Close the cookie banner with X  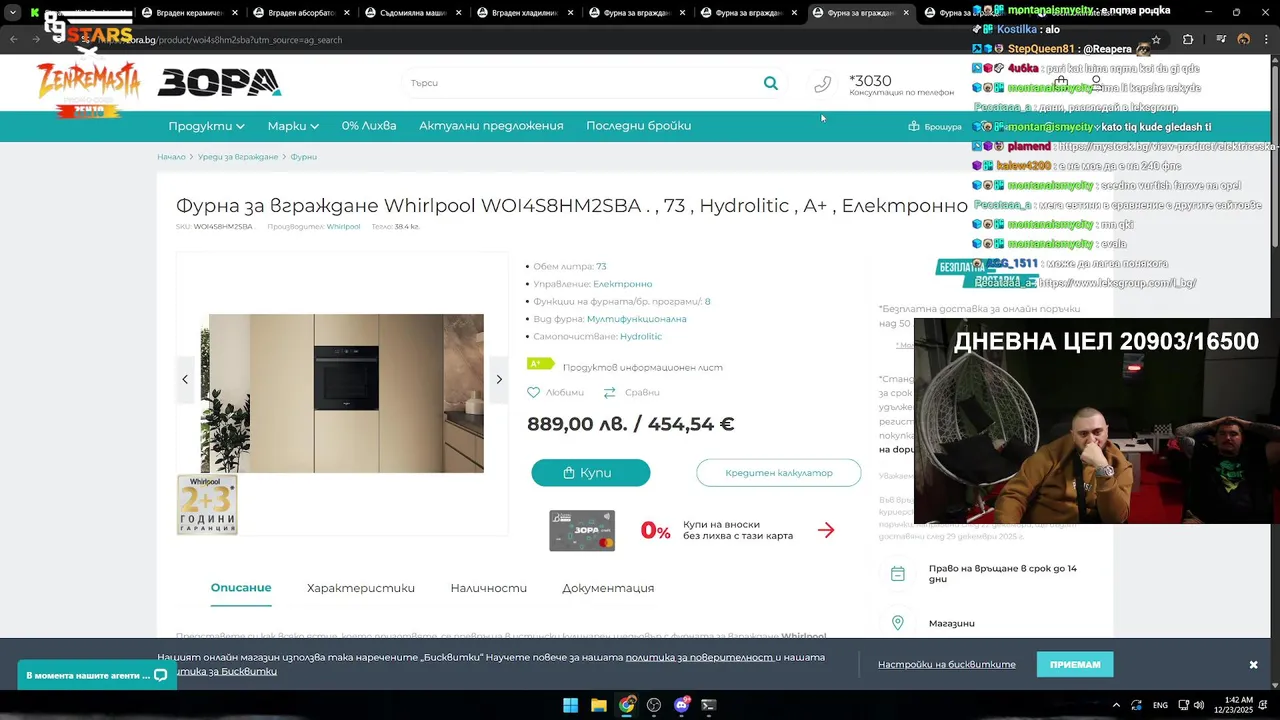point(1253,665)
